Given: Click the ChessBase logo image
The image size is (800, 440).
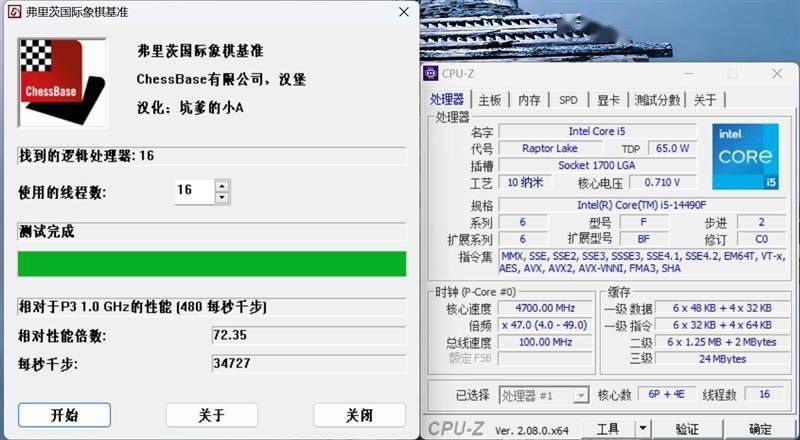Looking at the screenshot, I should (62, 83).
